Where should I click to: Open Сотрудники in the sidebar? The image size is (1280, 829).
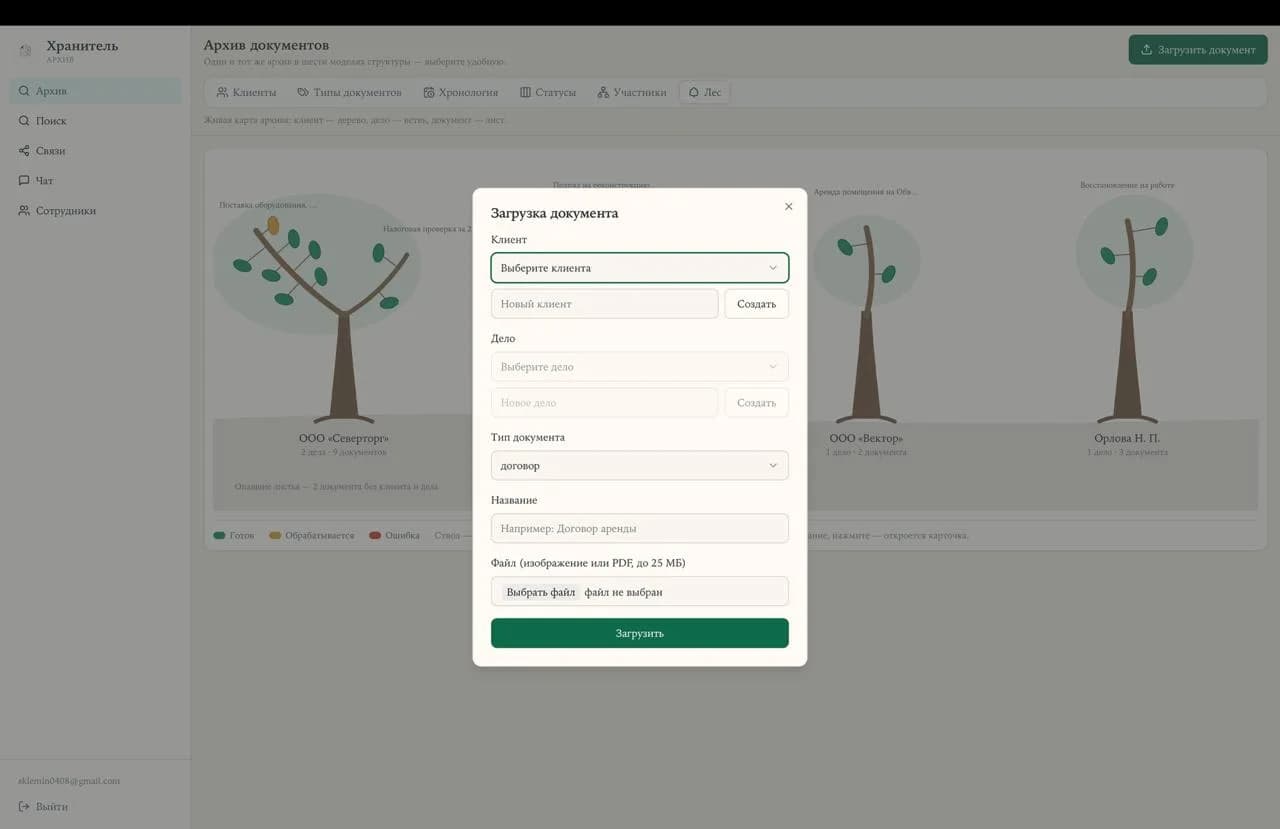tap(96, 211)
